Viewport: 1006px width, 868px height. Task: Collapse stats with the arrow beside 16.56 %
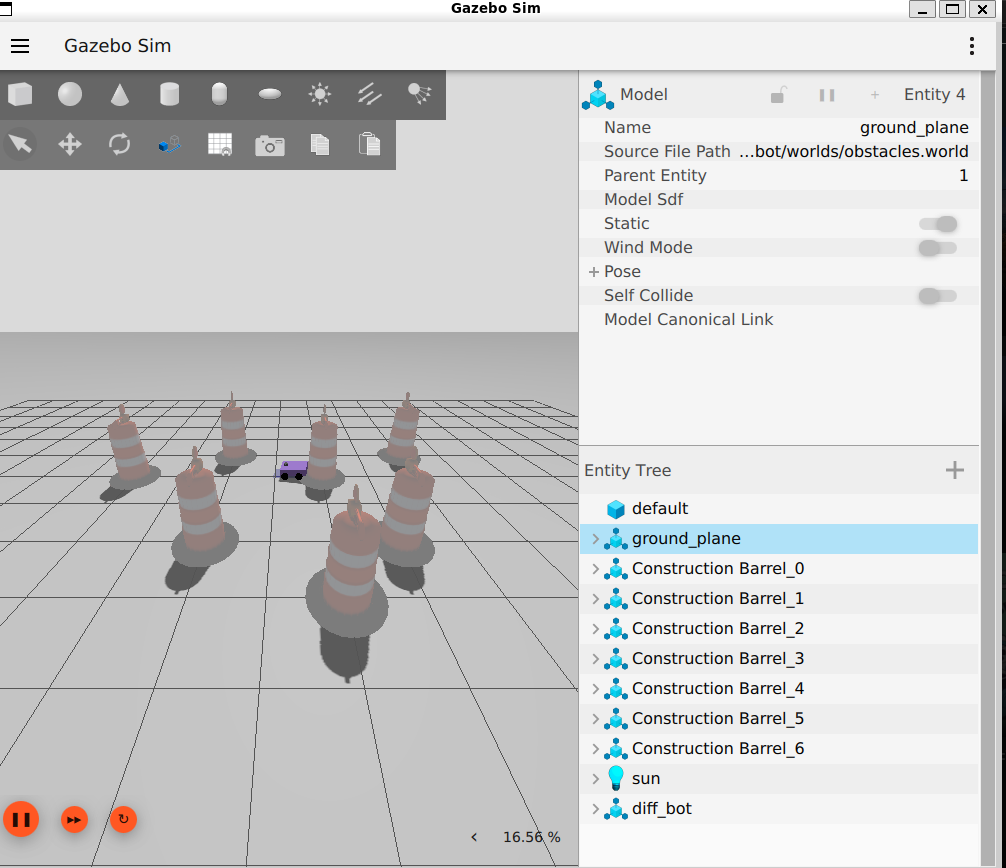pyautogui.click(x=473, y=837)
